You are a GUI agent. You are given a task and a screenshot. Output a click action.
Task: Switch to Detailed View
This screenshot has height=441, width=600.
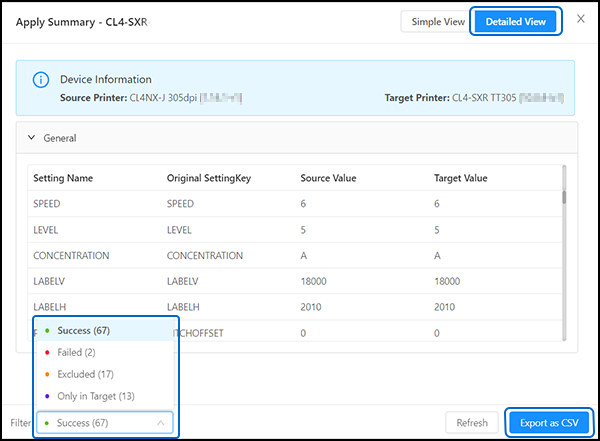coord(515,21)
